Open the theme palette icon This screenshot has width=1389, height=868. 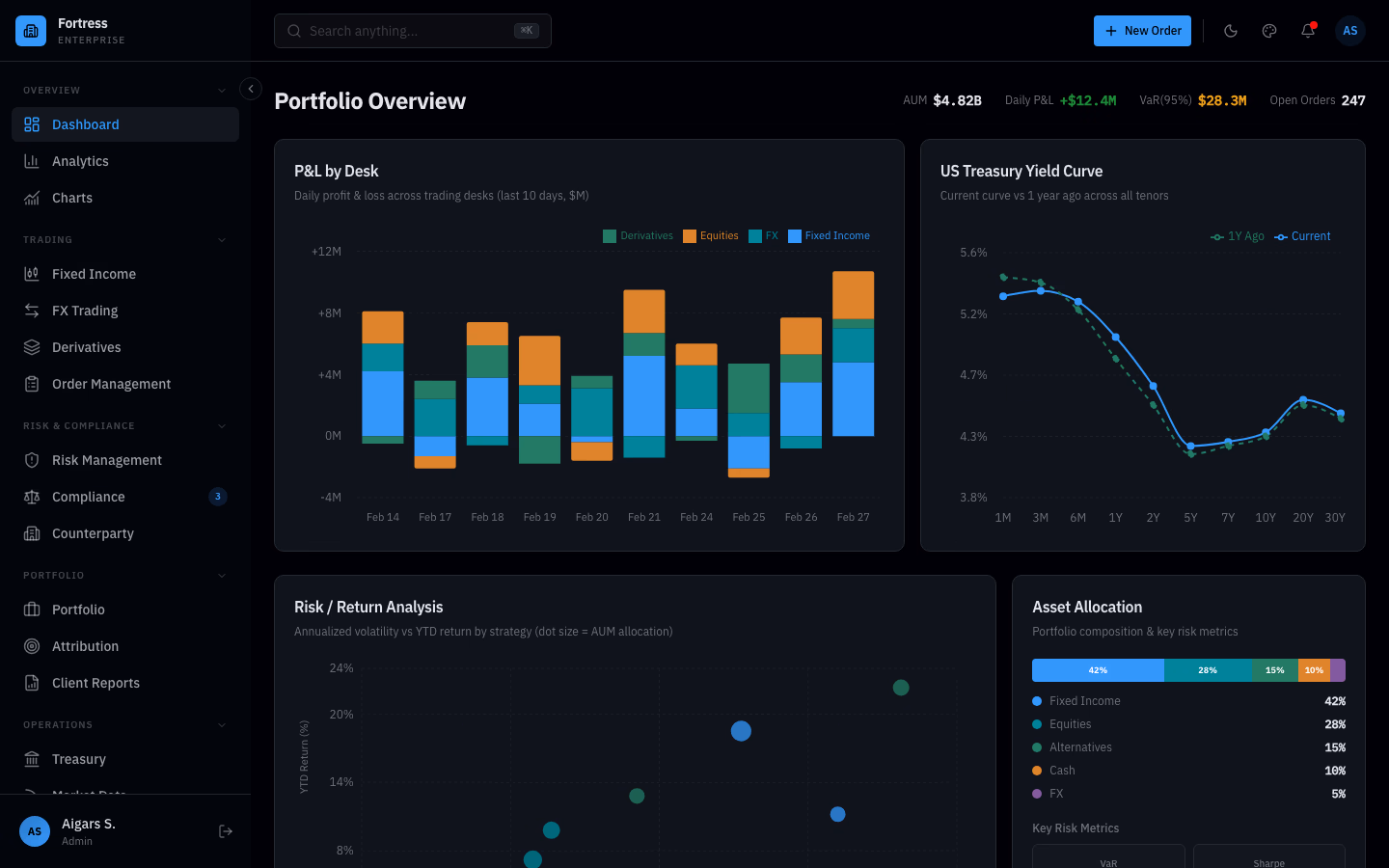coord(1269,31)
